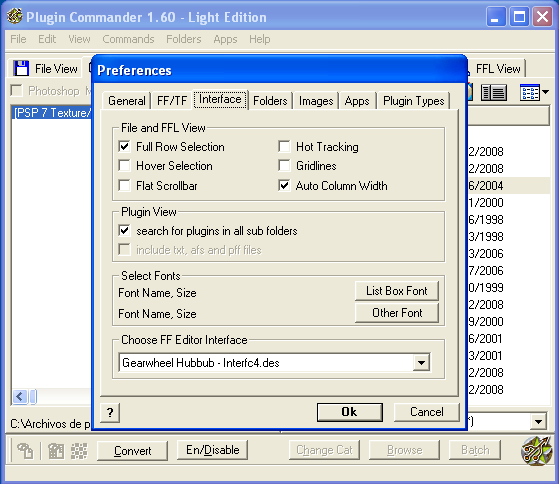Open the Images preferences tab

tap(316, 101)
